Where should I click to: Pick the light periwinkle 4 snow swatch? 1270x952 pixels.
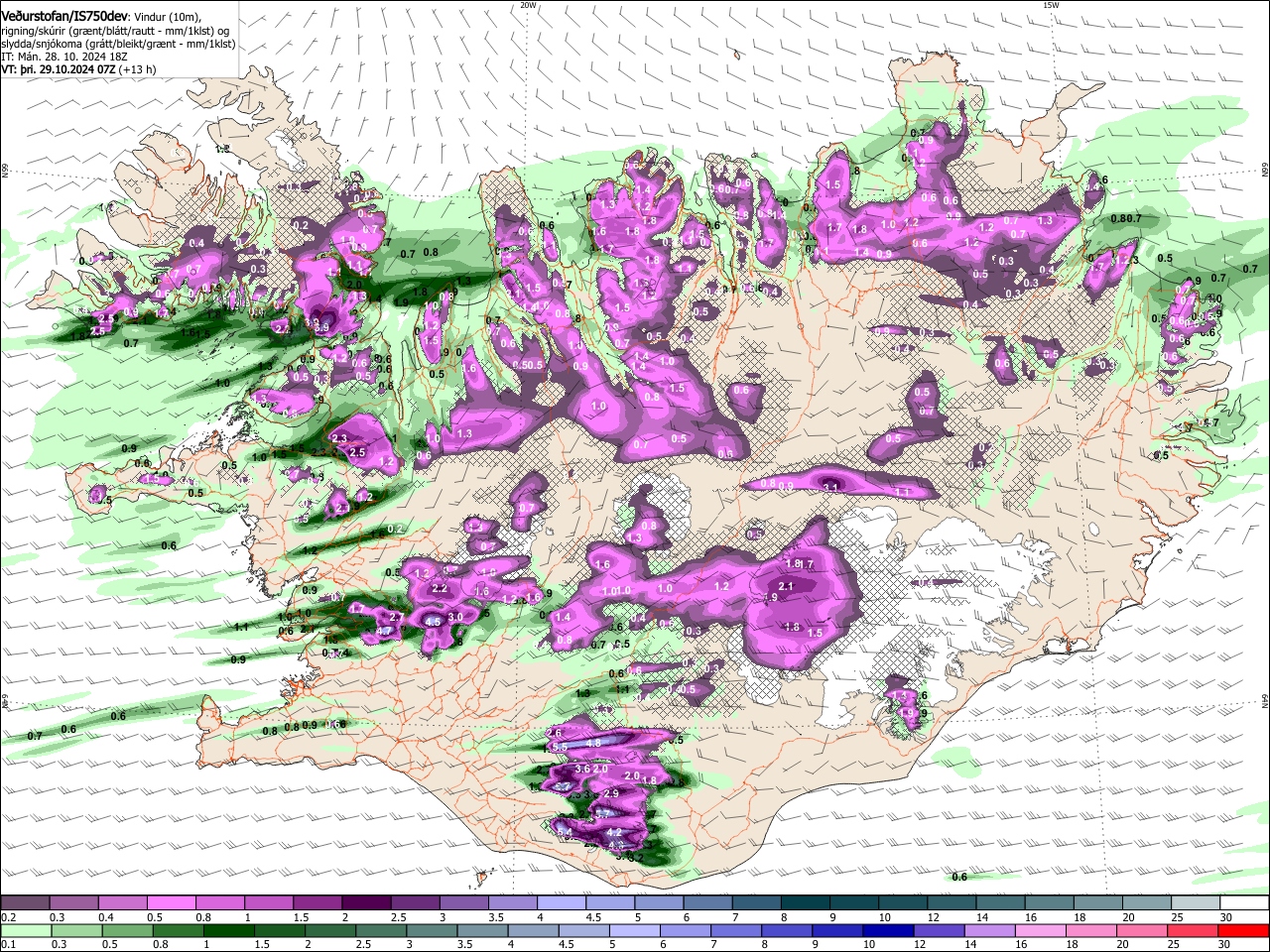pos(562,903)
